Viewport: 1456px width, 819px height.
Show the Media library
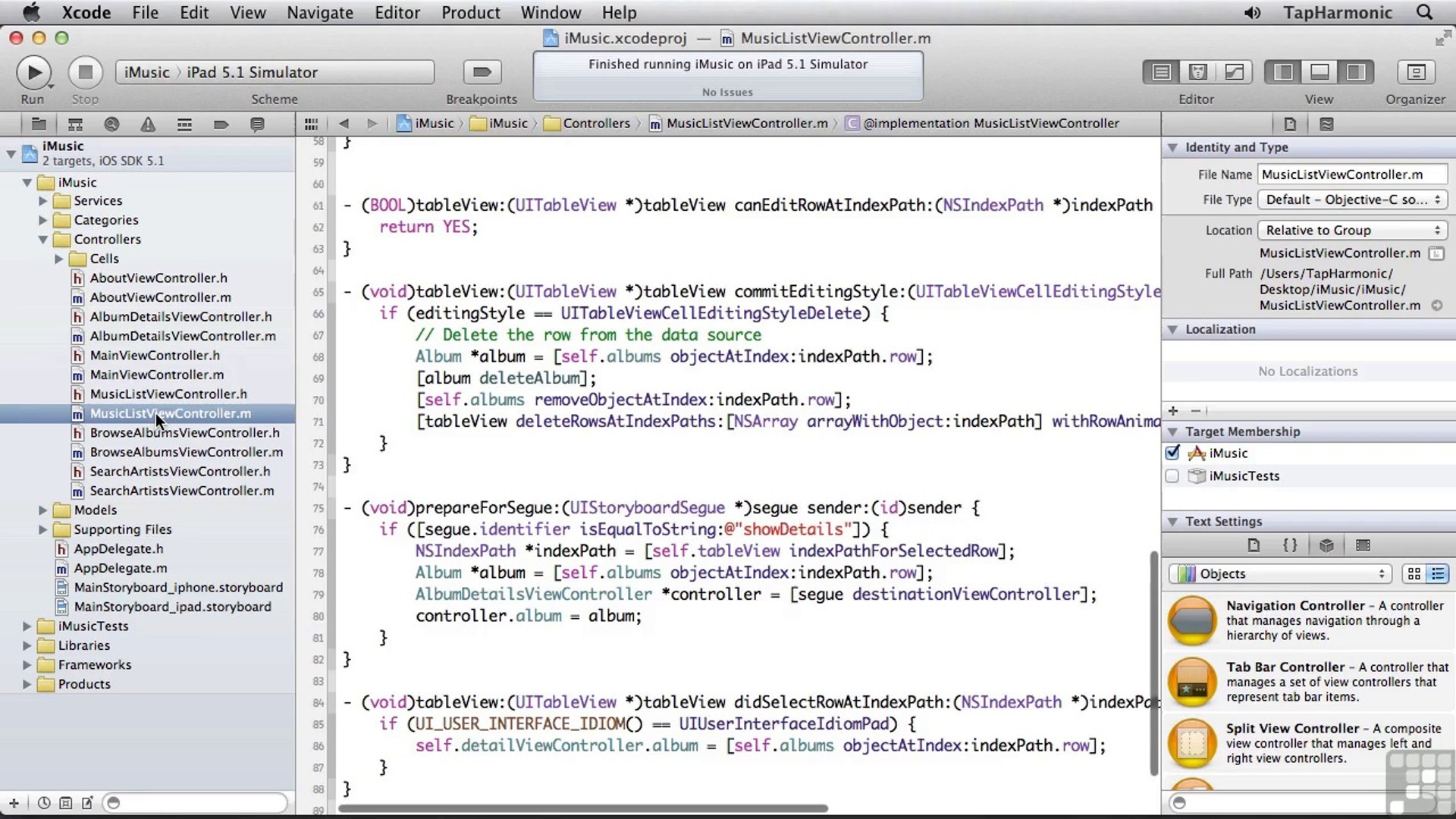click(x=1363, y=545)
